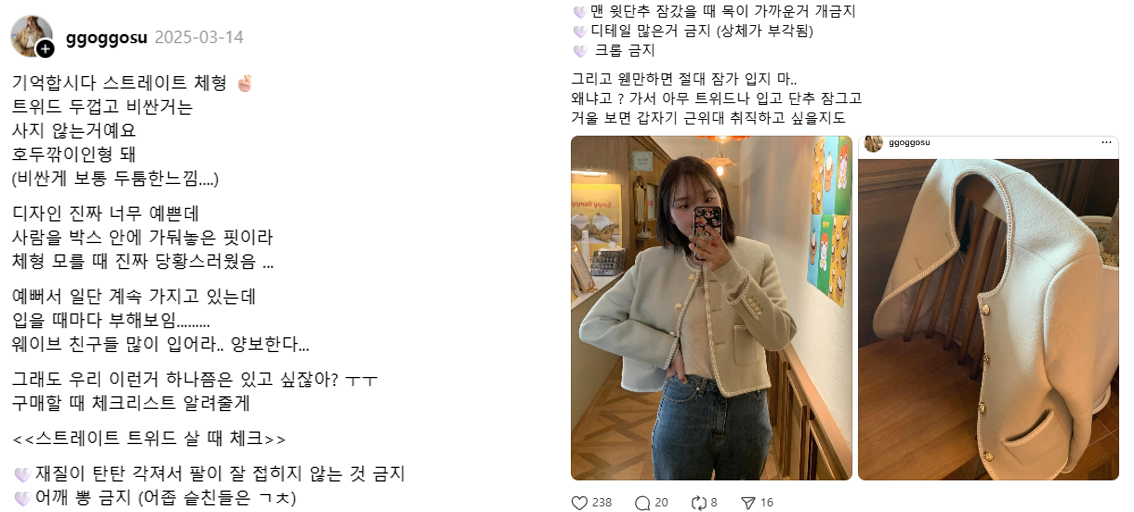This screenshot has width=1134, height=512.
Task: Open ggoggosu's profile picture at post top
Action: coord(31,35)
